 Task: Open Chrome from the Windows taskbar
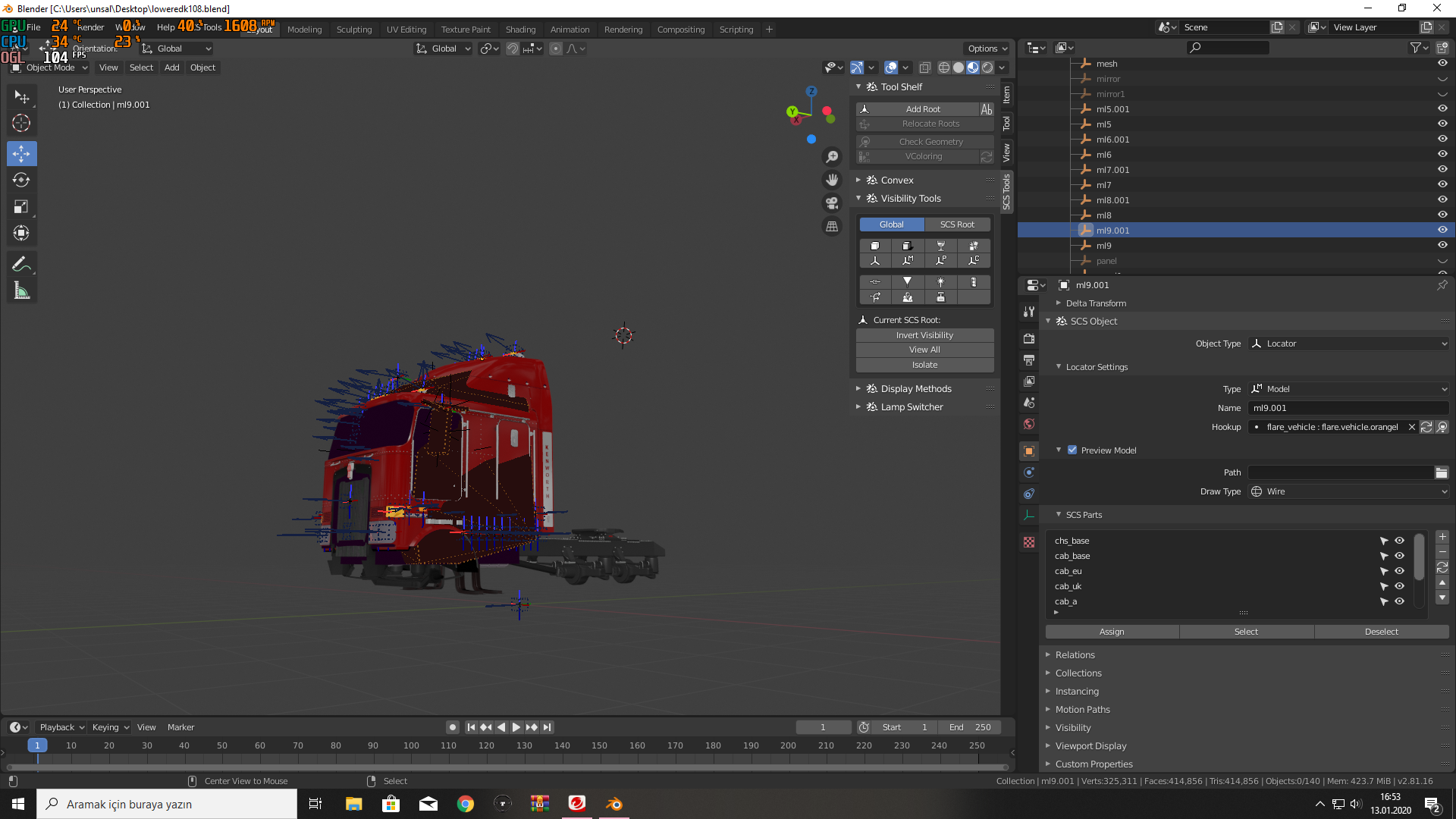466,804
